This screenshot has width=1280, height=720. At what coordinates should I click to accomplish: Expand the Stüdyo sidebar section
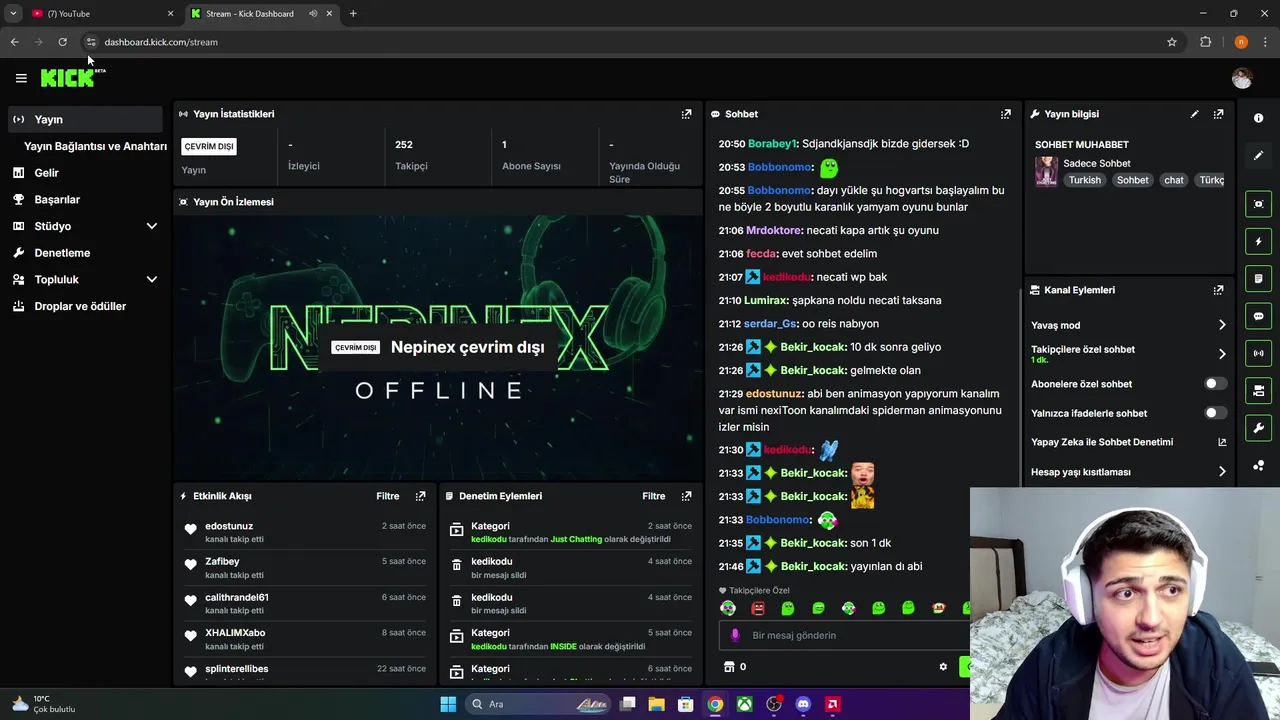click(152, 226)
